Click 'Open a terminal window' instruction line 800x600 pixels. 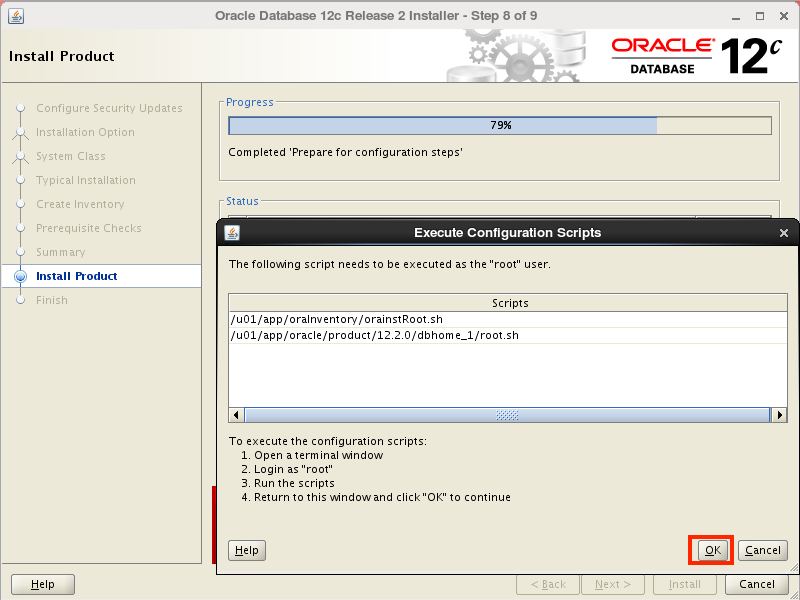312,455
